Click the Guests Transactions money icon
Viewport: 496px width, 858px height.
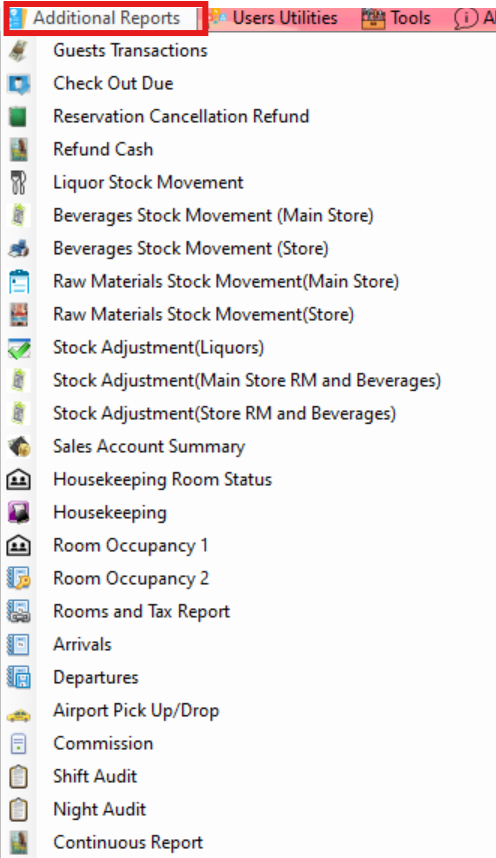pos(19,51)
